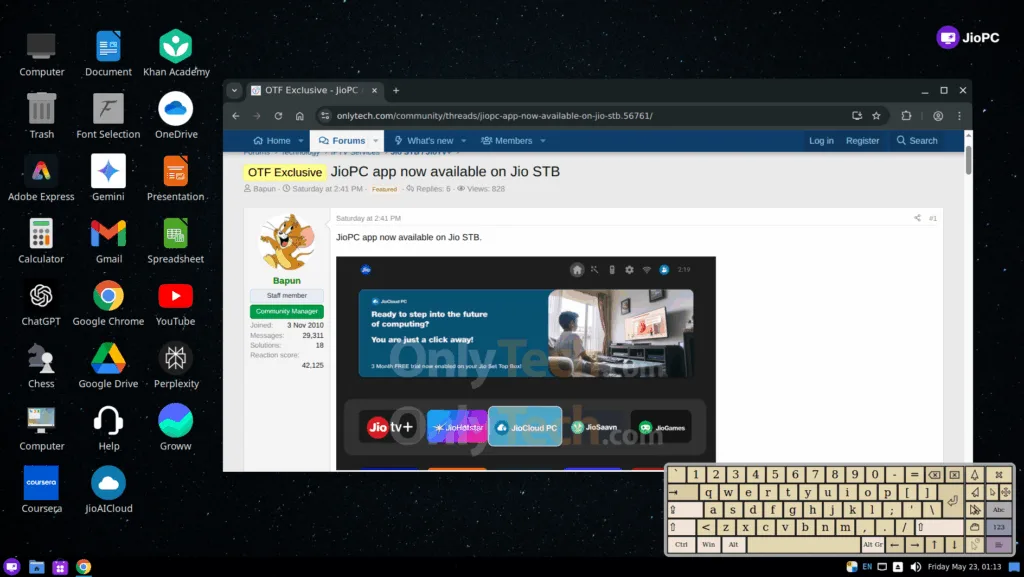The width and height of the screenshot is (1024, 577).
Task: Select the Forums nav tab
Action: click(x=342, y=141)
